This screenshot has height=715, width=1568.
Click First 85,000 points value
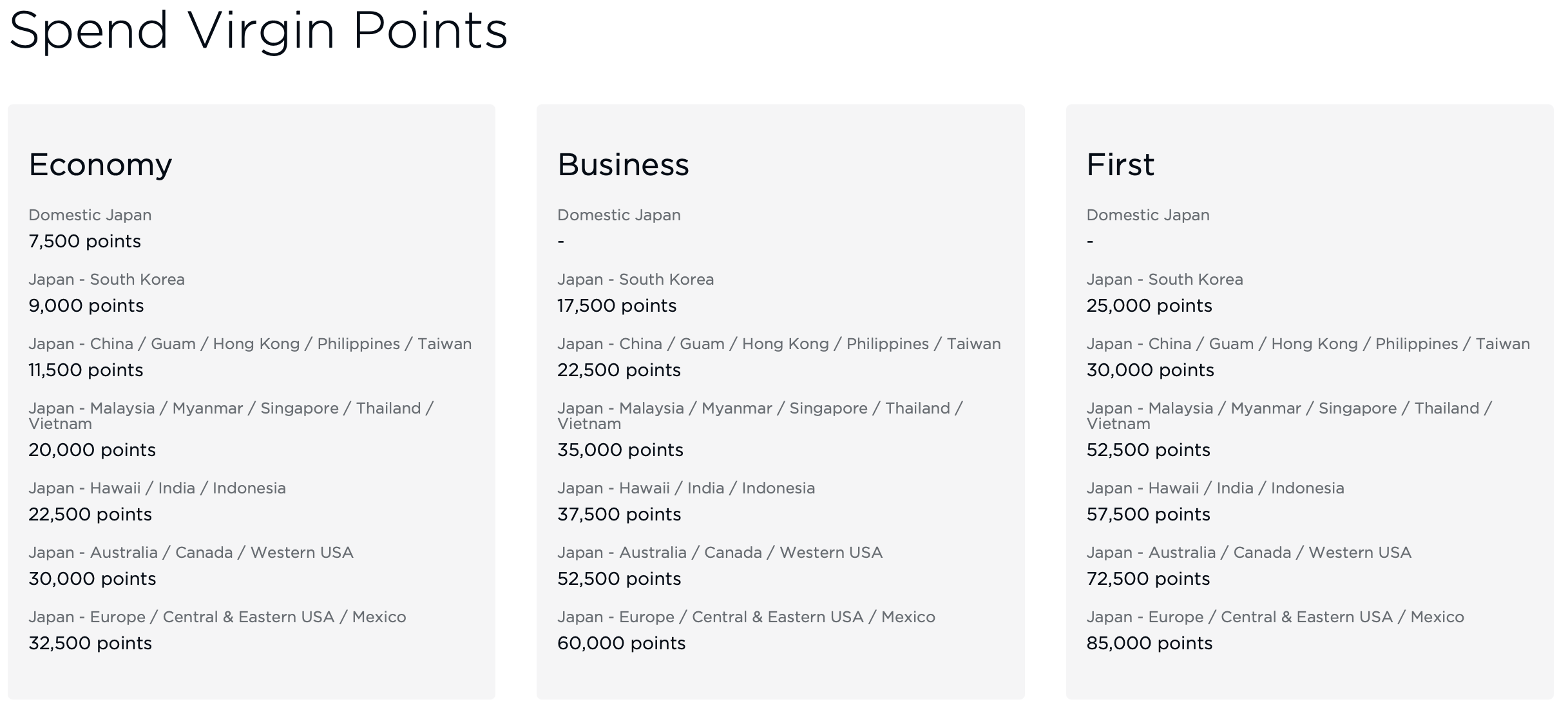coord(1149,643)
